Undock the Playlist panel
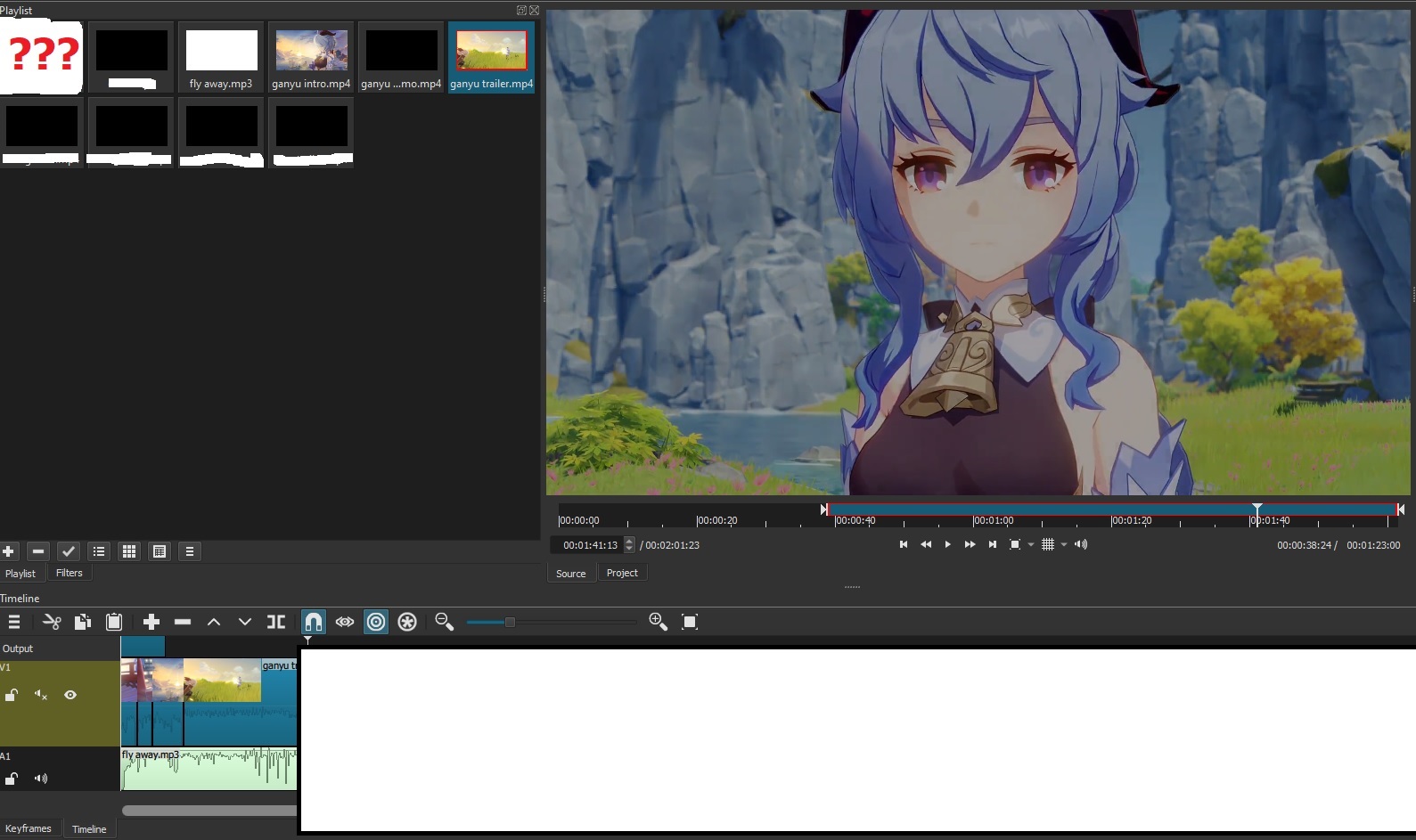1416x840 pixels. tap(521, 11)
